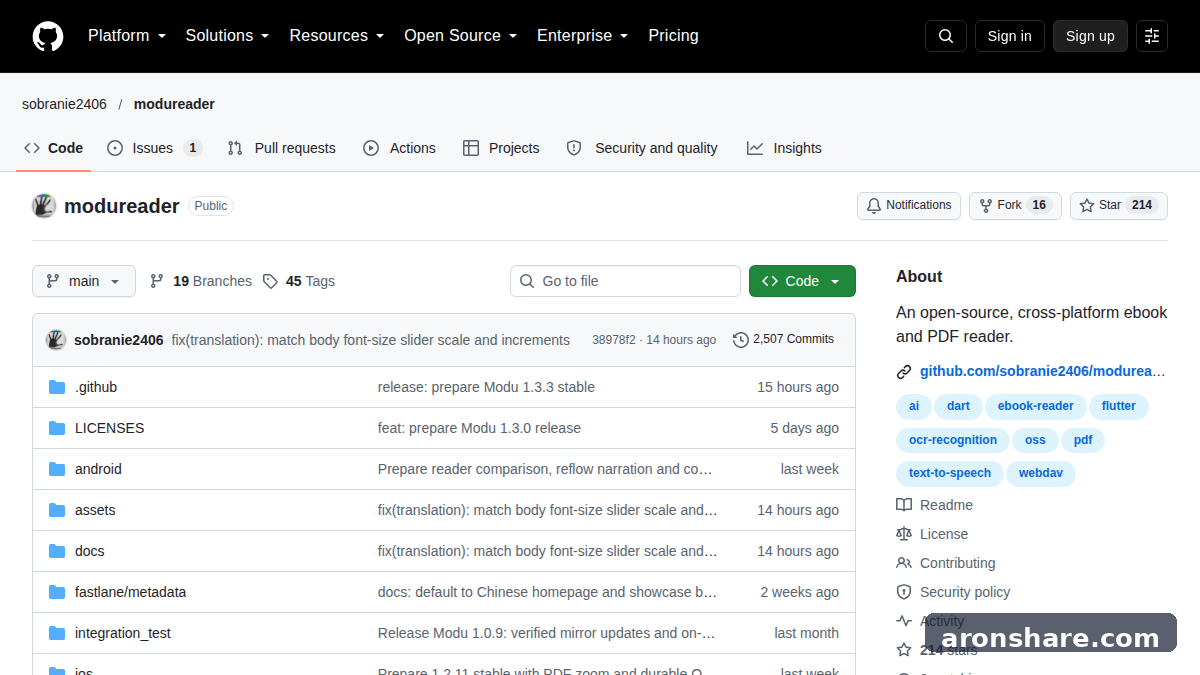Click the assets folder icon
The height and width of the screenshot is (675, 1200).
pos(57,510)
